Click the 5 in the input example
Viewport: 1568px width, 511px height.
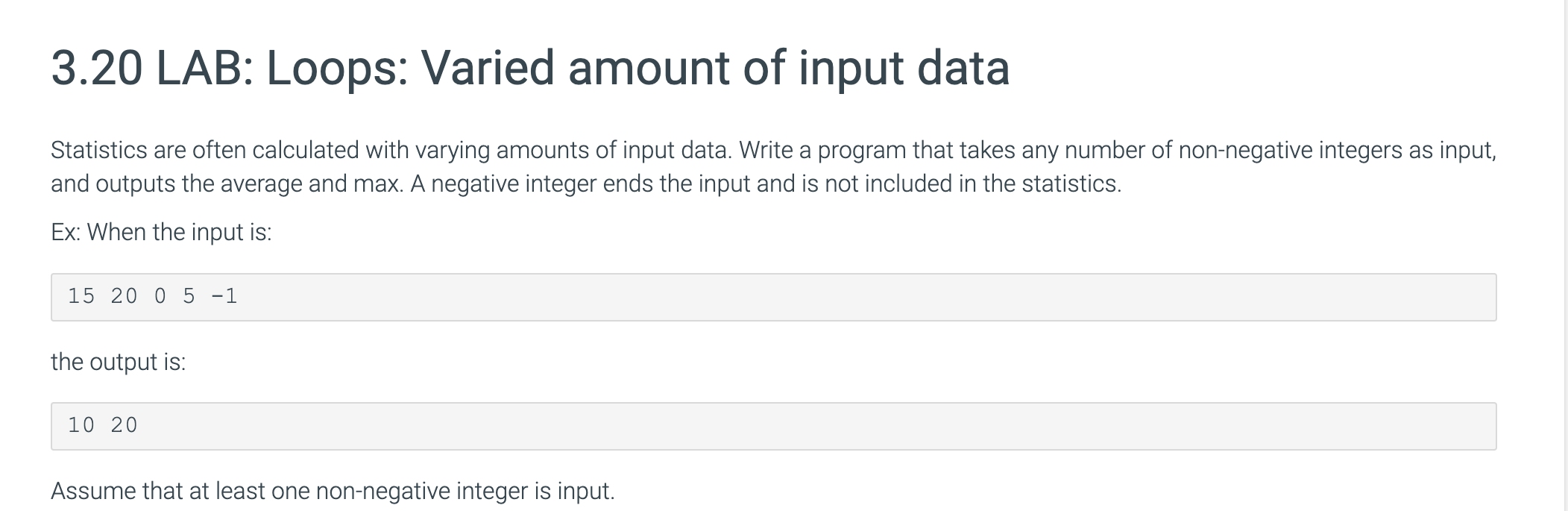pos(189,297)
